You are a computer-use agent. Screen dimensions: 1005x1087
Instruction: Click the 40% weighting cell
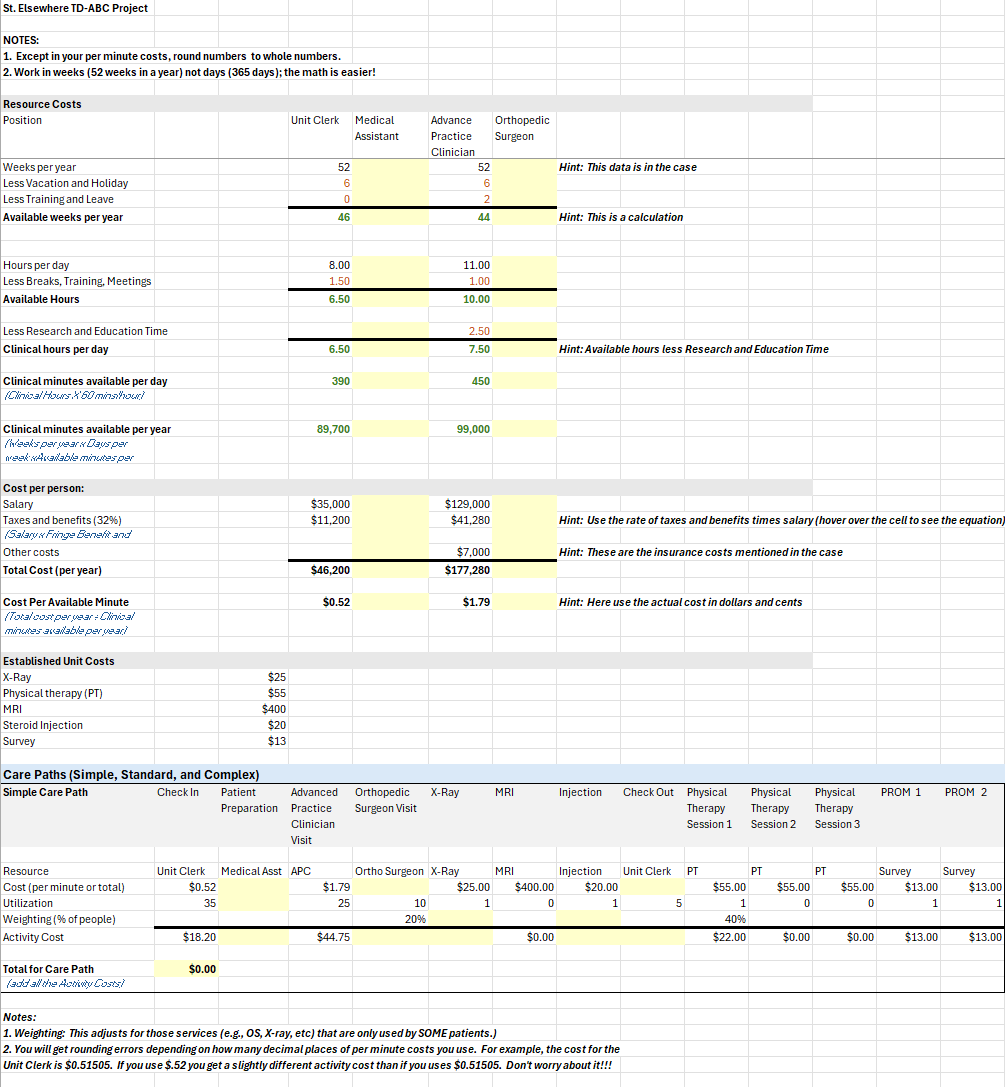pyautogui.click(x=717, y=919)
